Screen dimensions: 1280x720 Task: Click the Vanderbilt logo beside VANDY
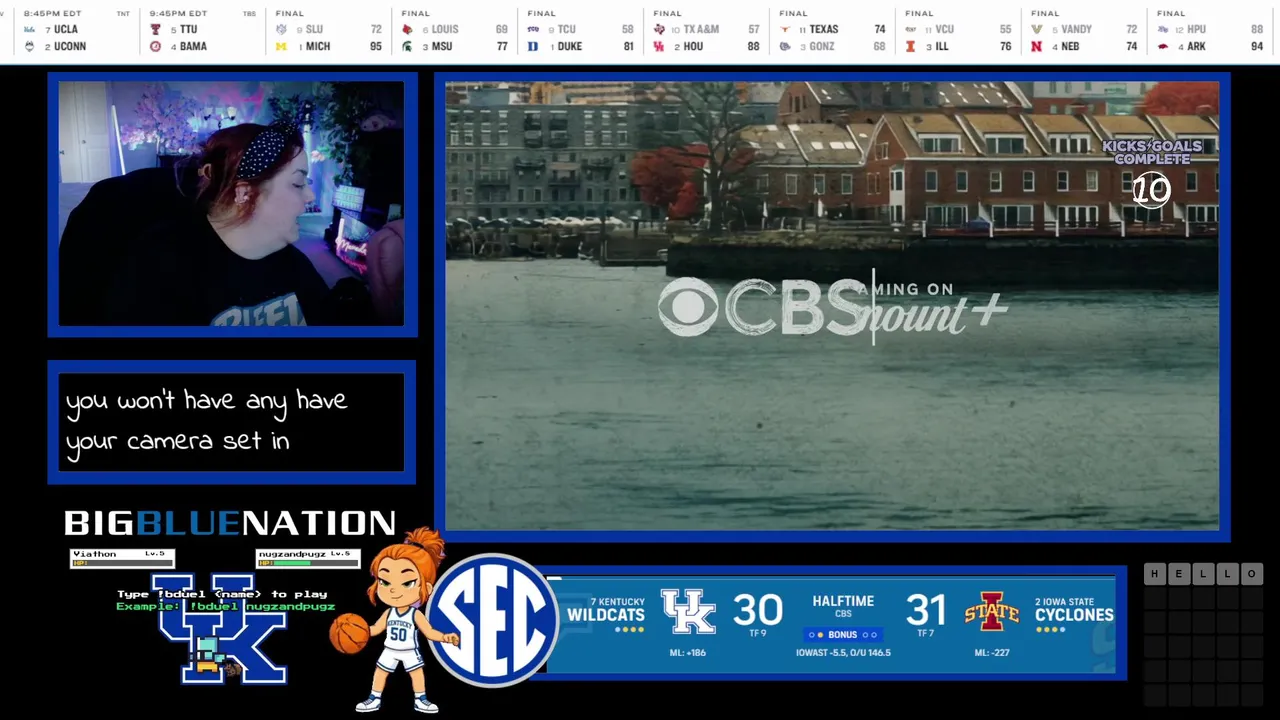coord(1037,30)
